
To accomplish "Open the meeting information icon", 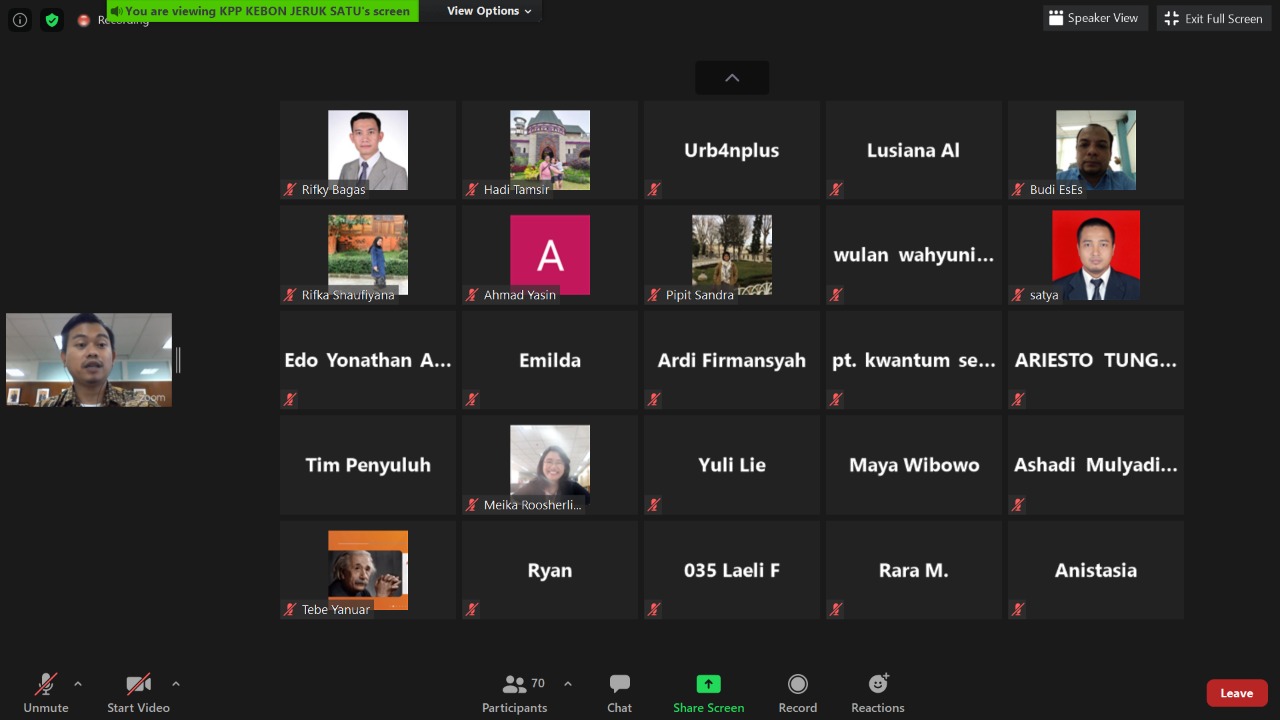I will tap(19, 19).
